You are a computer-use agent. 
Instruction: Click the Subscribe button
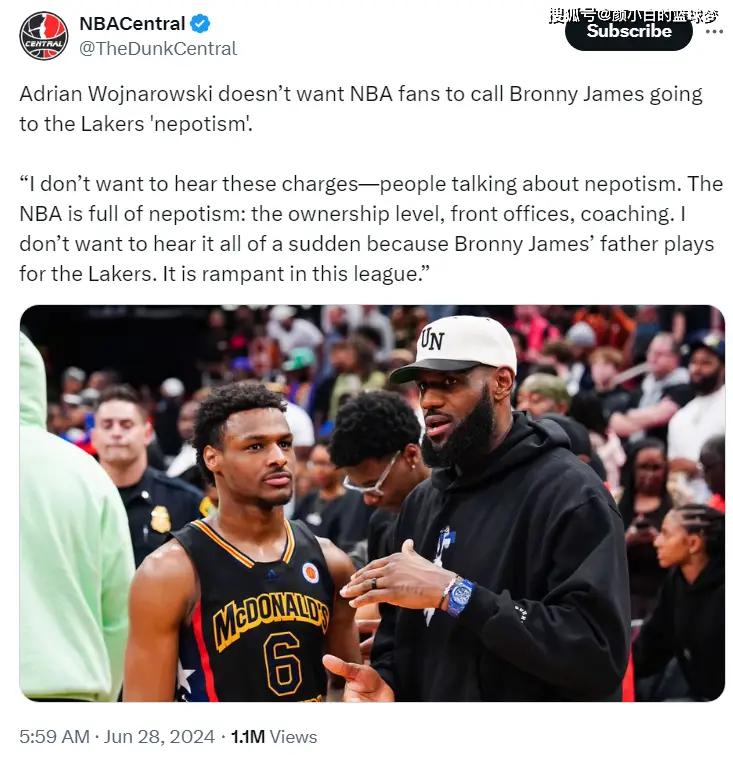(629, 31)
